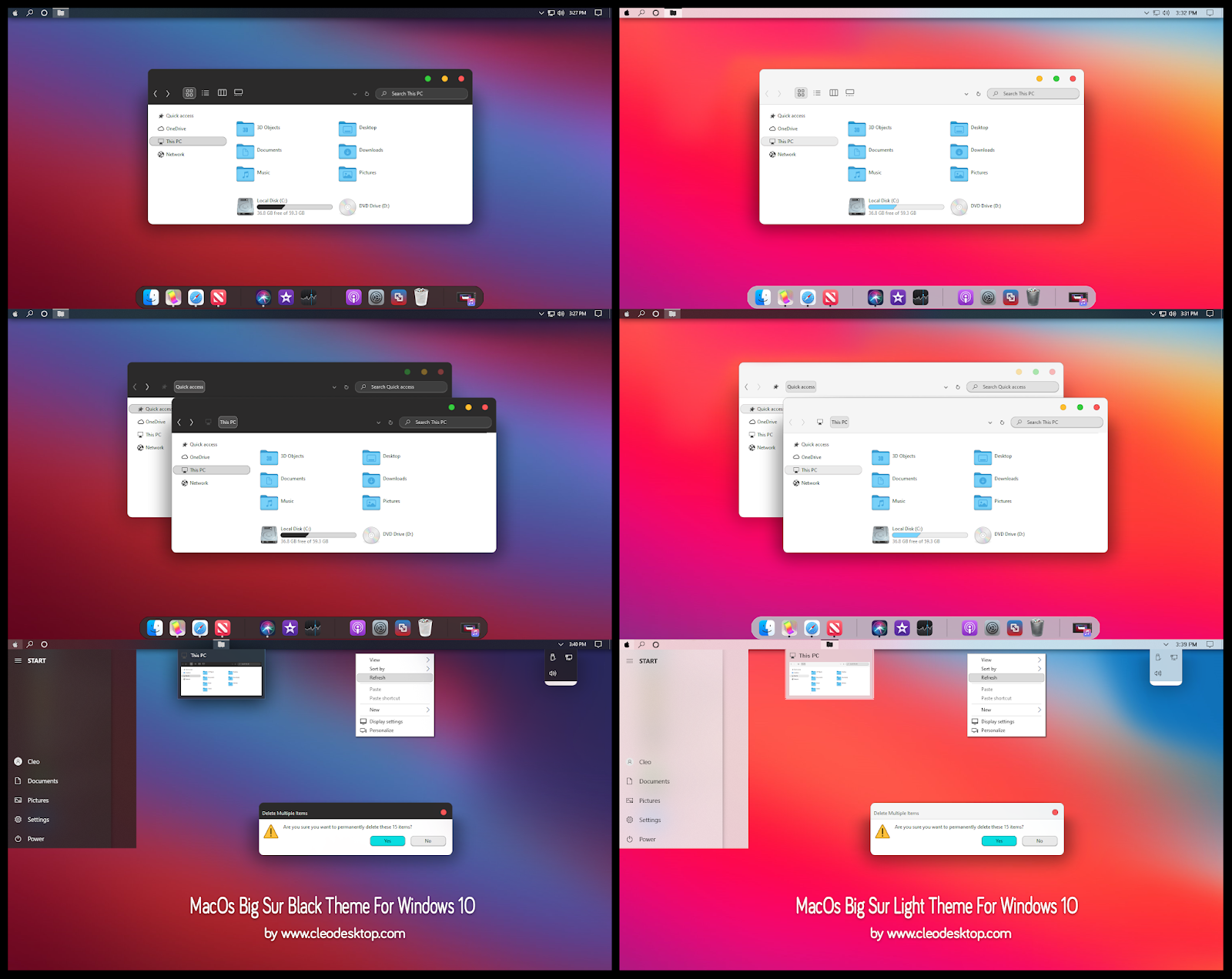Open Siri in the dark two-window screenshot's dock
1232x979 pixels.
coord(267,628)
